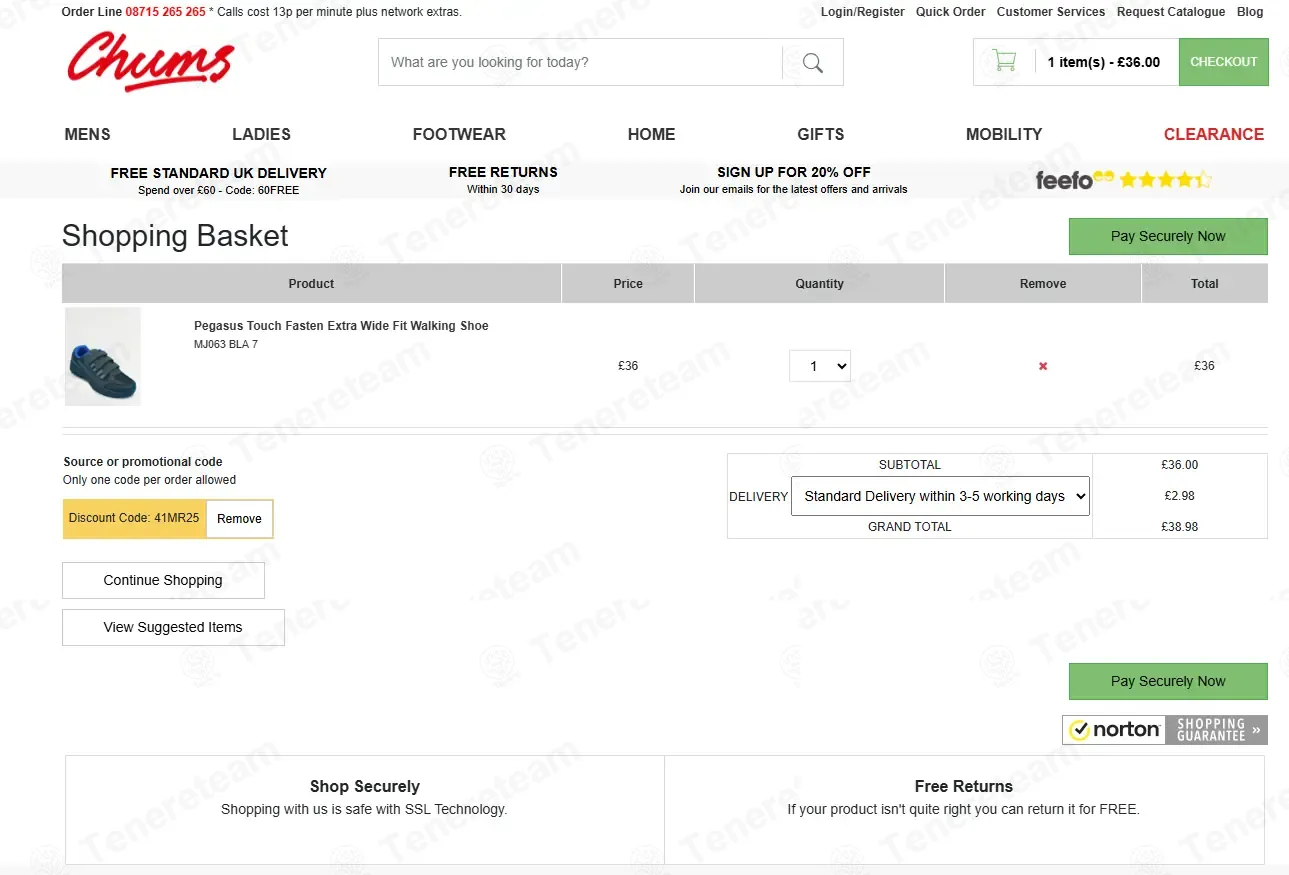Click the 'Shop Securely' heading
Image resolution: width=1289 pixels, height=875 pixels.
click(365, 787)
